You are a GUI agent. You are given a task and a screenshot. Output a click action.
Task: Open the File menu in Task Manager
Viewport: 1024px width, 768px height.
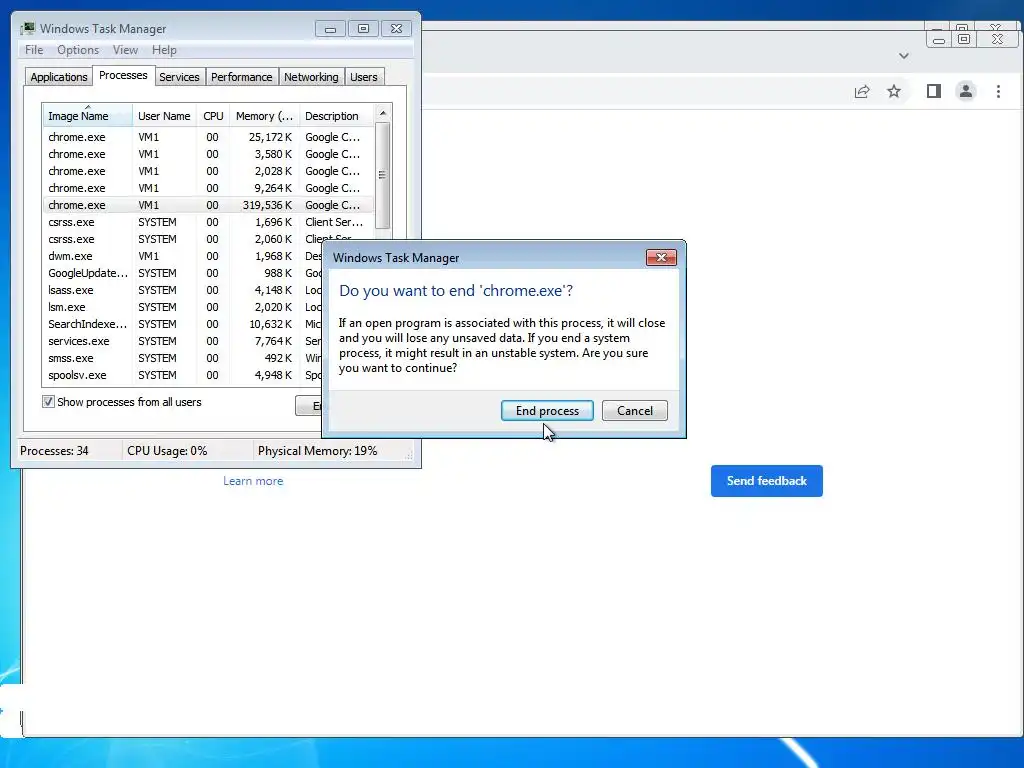tap(34, 50)
